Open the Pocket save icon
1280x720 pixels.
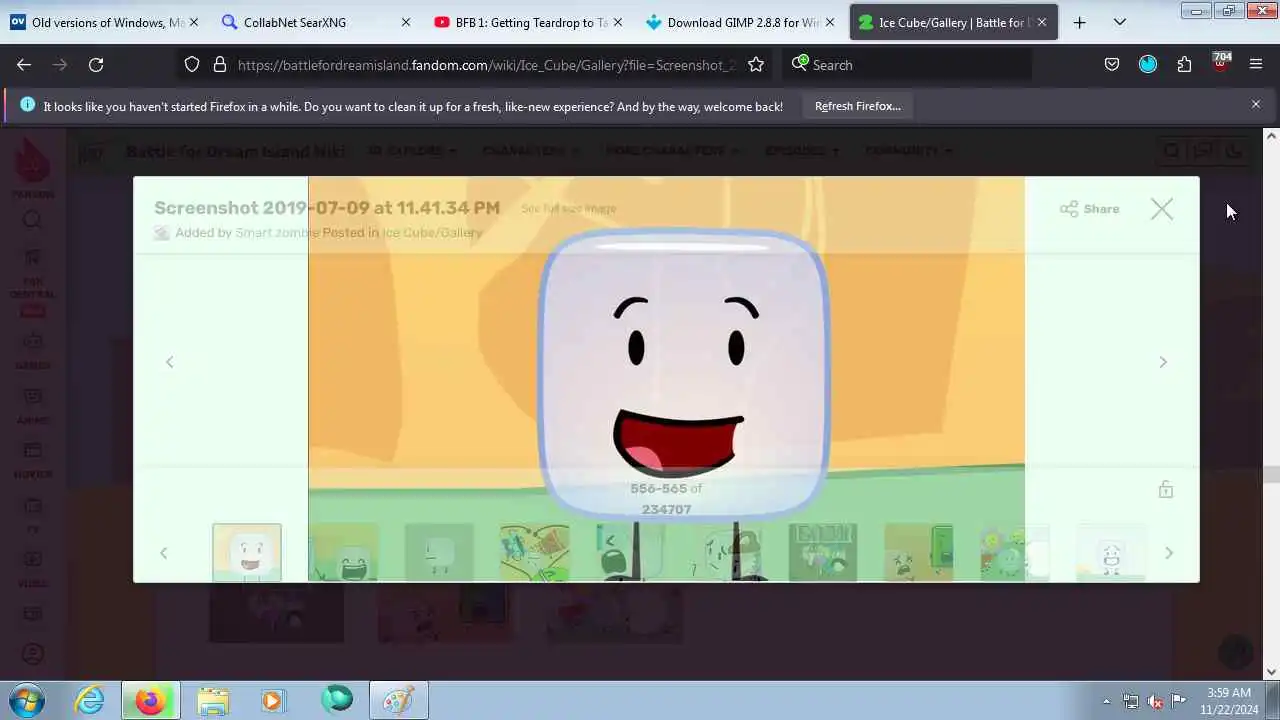click(x=1111, y=64)
